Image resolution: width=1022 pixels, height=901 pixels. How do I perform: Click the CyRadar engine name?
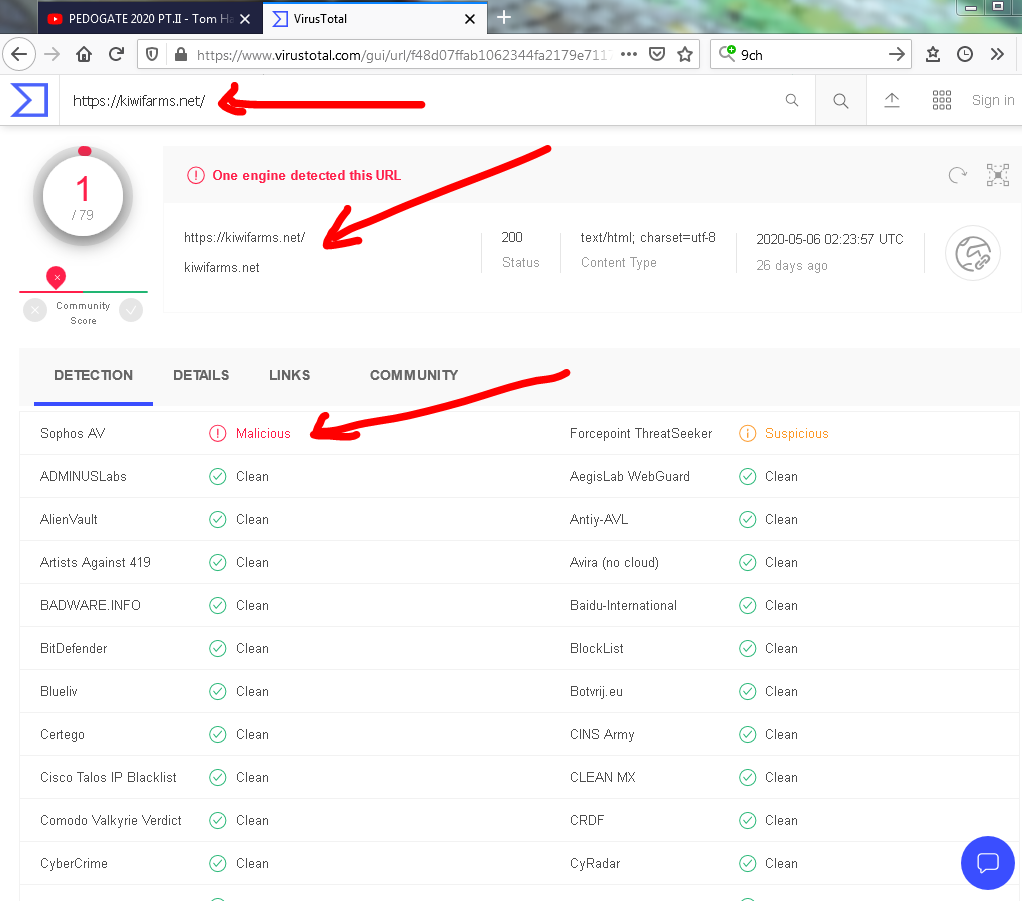(595, 864)
